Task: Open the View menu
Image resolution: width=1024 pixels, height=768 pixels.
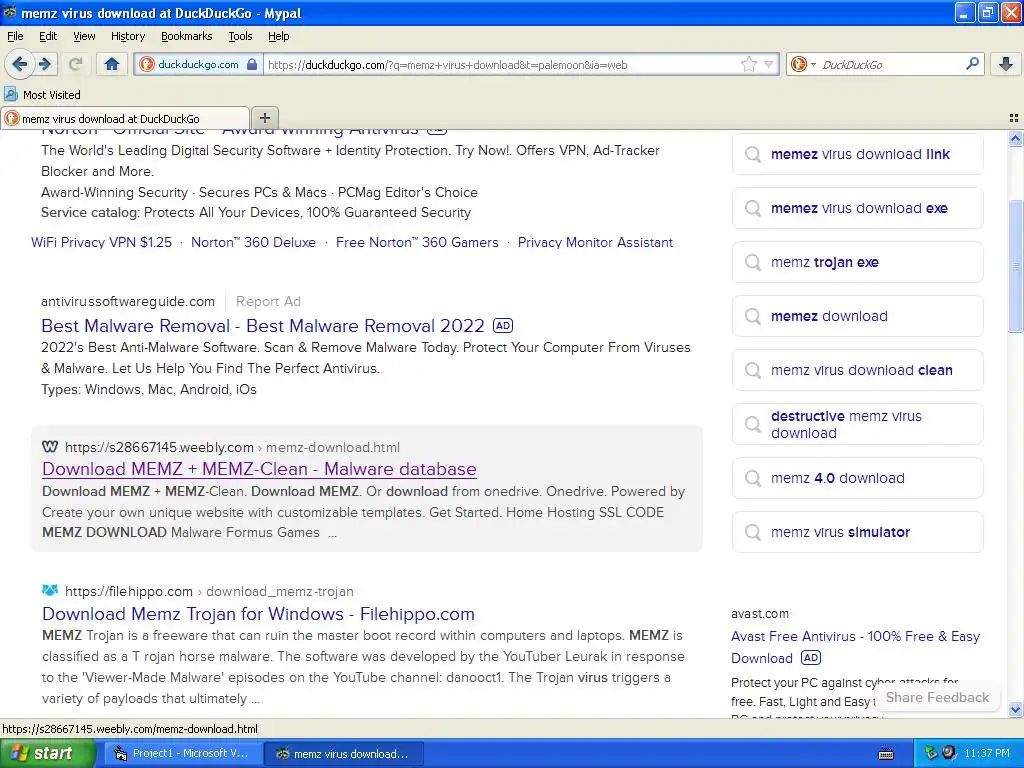Action: (x=84, y=36)
